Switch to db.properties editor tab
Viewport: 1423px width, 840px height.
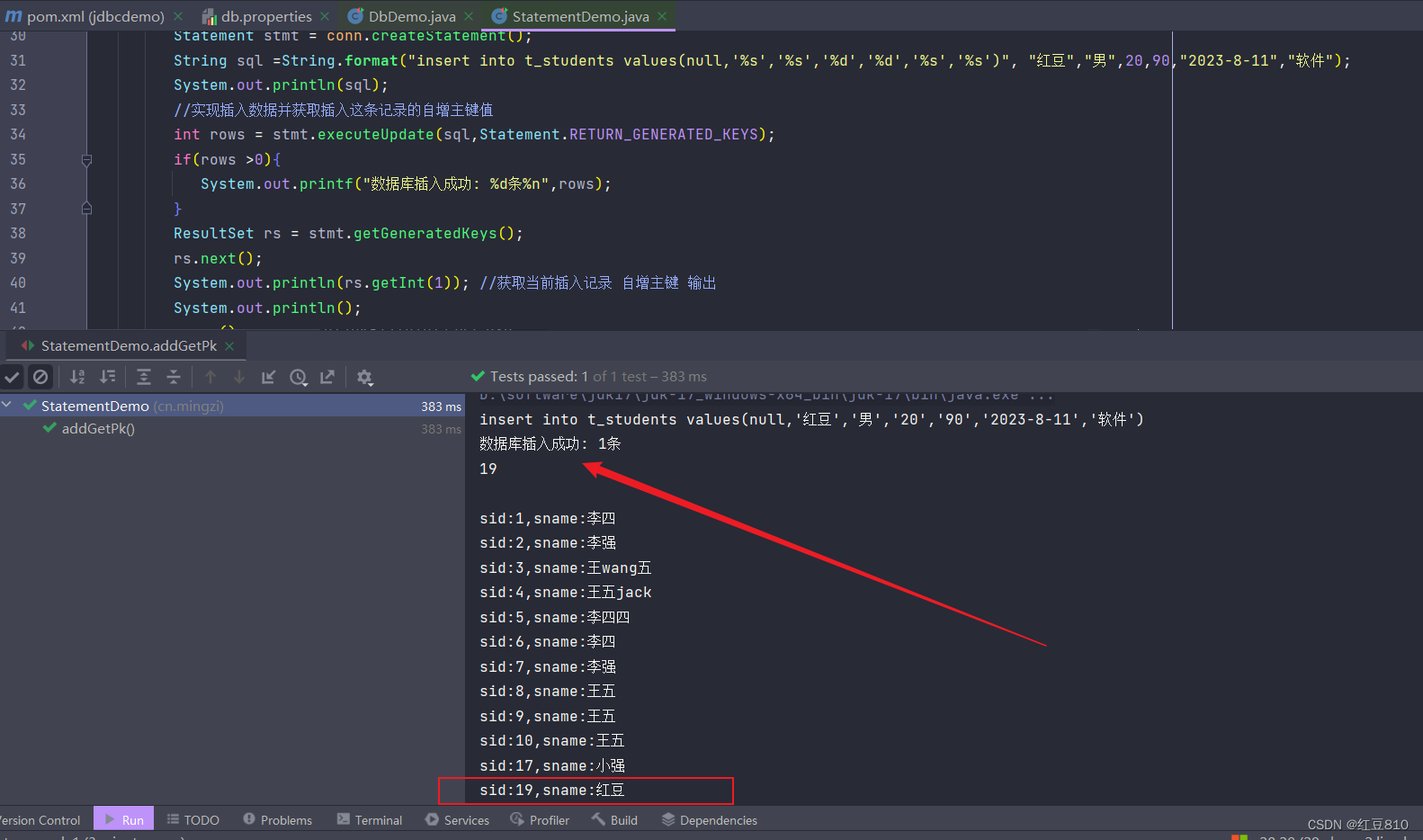[x=266, y=16]
